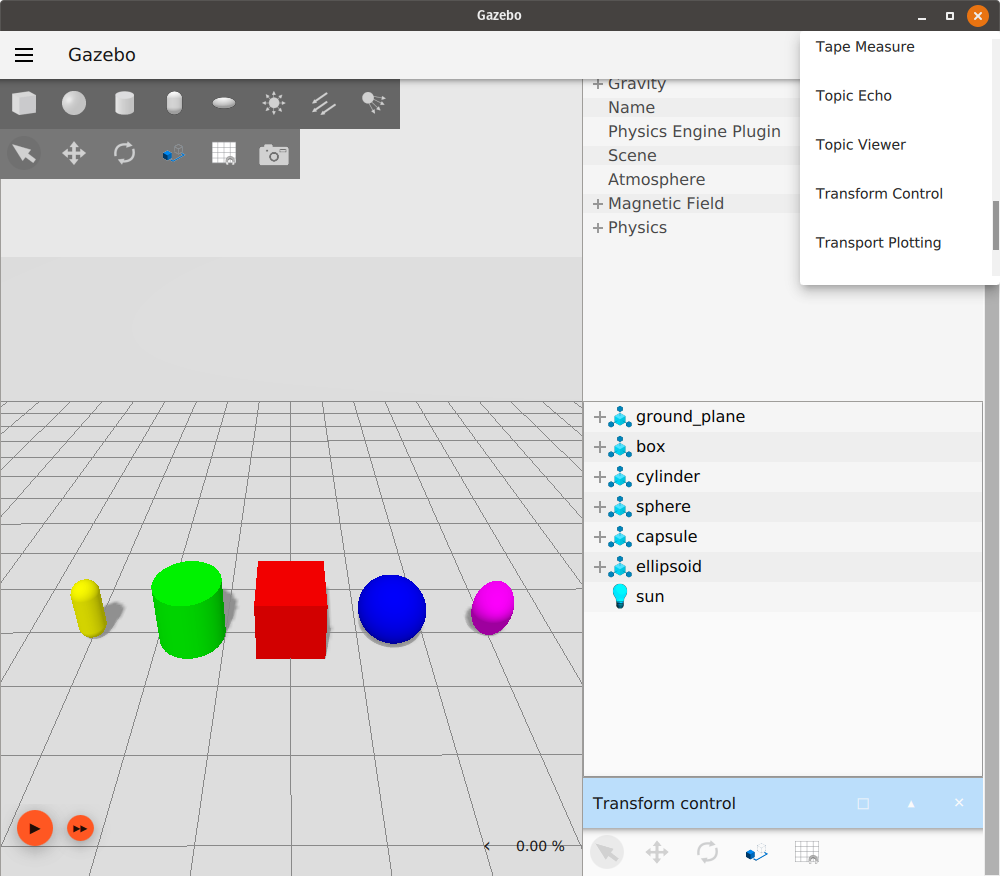Viewport: 1000px width, 876px height.
Task: Expand the box entity in the entity tree
Action: click(598, 447)
